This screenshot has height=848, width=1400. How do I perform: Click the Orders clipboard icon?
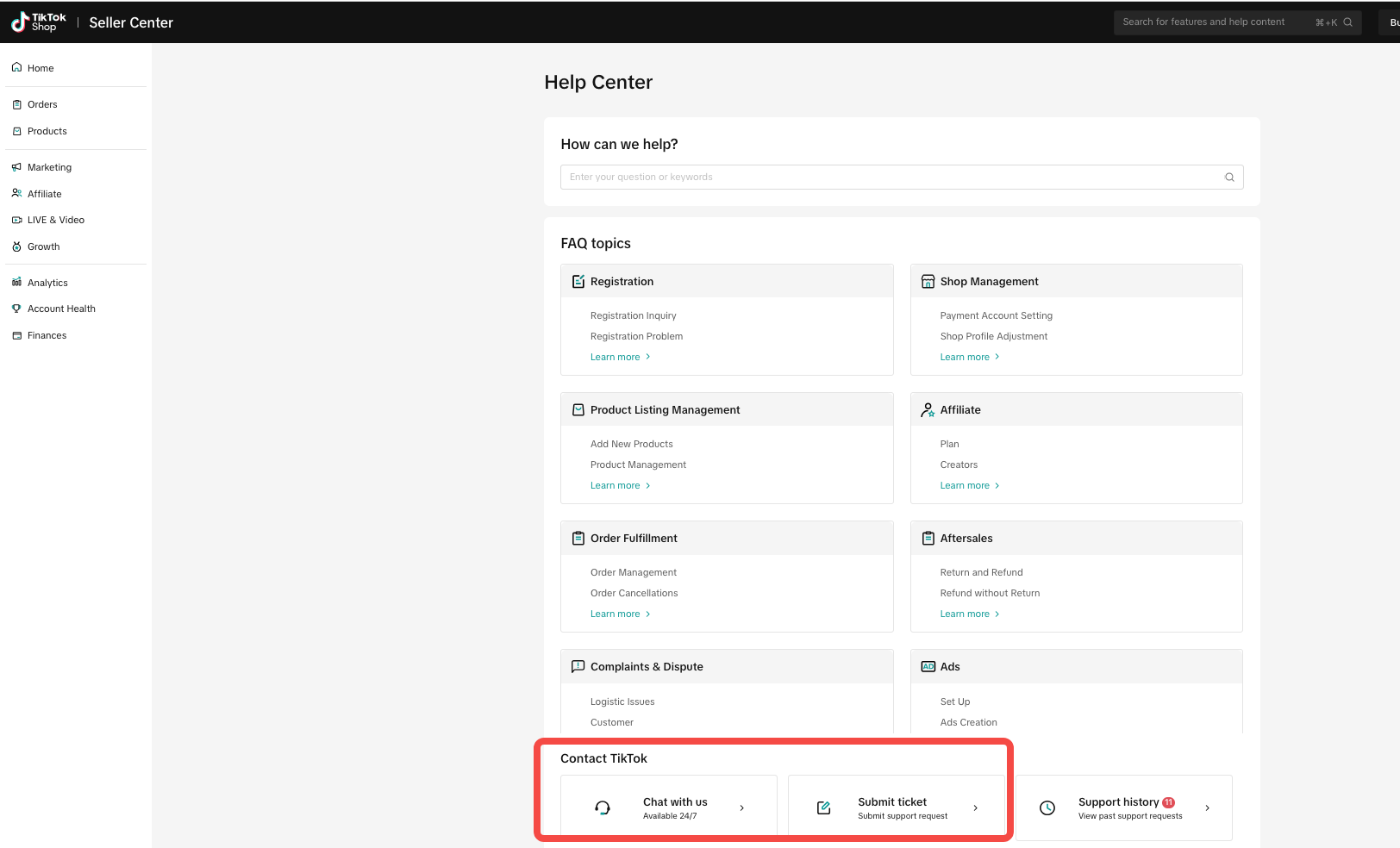click(x=16, y=104)
